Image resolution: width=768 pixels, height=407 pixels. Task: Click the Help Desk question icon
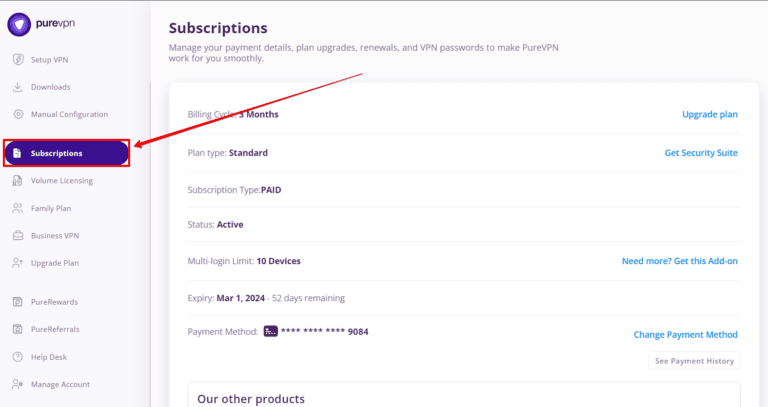coord(18,356)
